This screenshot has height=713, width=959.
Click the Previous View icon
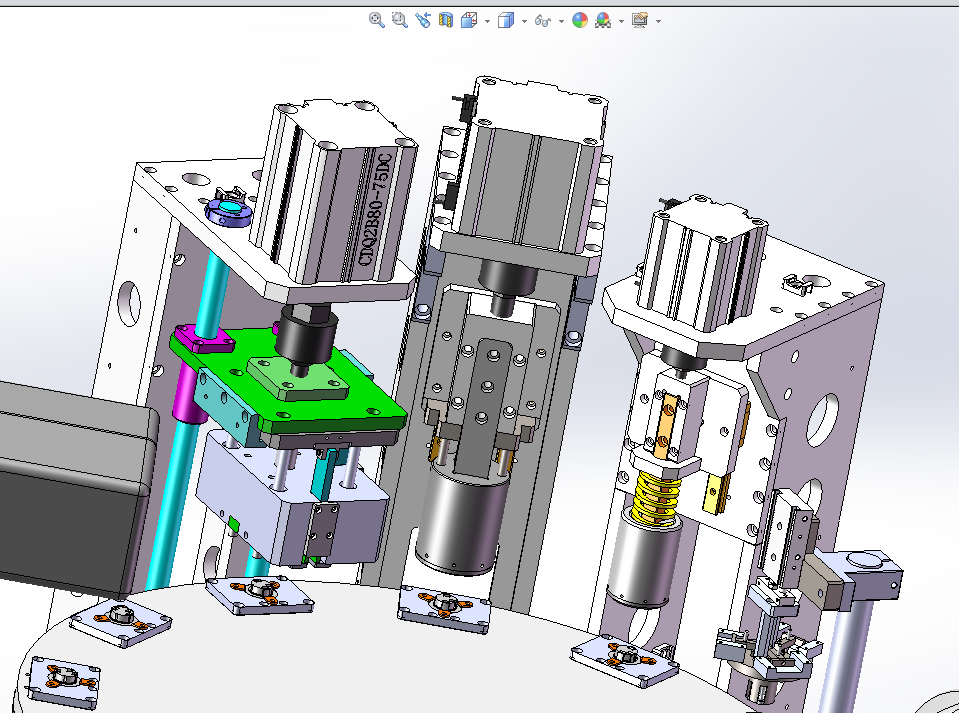tap(422, 20)
